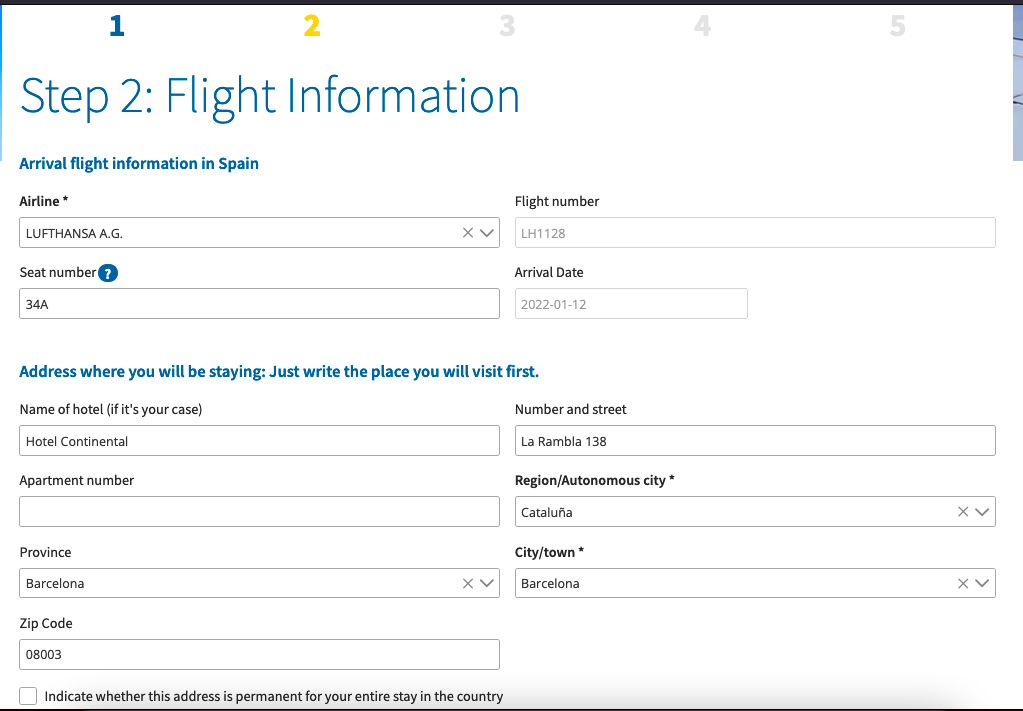Open the Airline dropdown arrow

pyautogui.click(x=487, y=233)
